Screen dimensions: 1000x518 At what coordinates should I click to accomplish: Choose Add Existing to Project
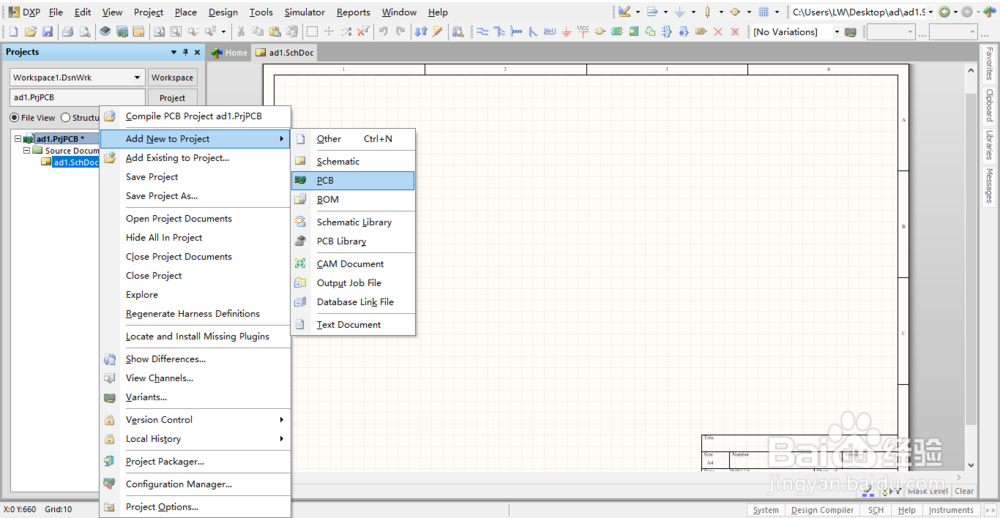(x=196, y=158)
